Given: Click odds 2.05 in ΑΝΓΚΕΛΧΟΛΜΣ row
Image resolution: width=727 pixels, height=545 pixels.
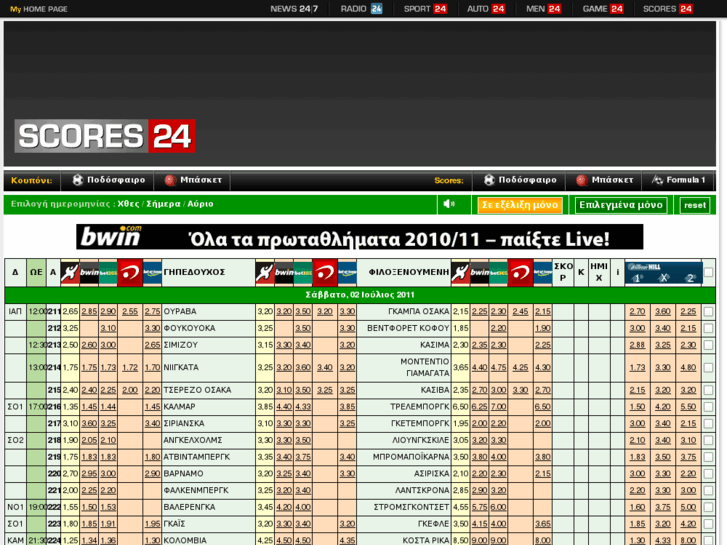Looking at the screenshot, I should [89, 440].
